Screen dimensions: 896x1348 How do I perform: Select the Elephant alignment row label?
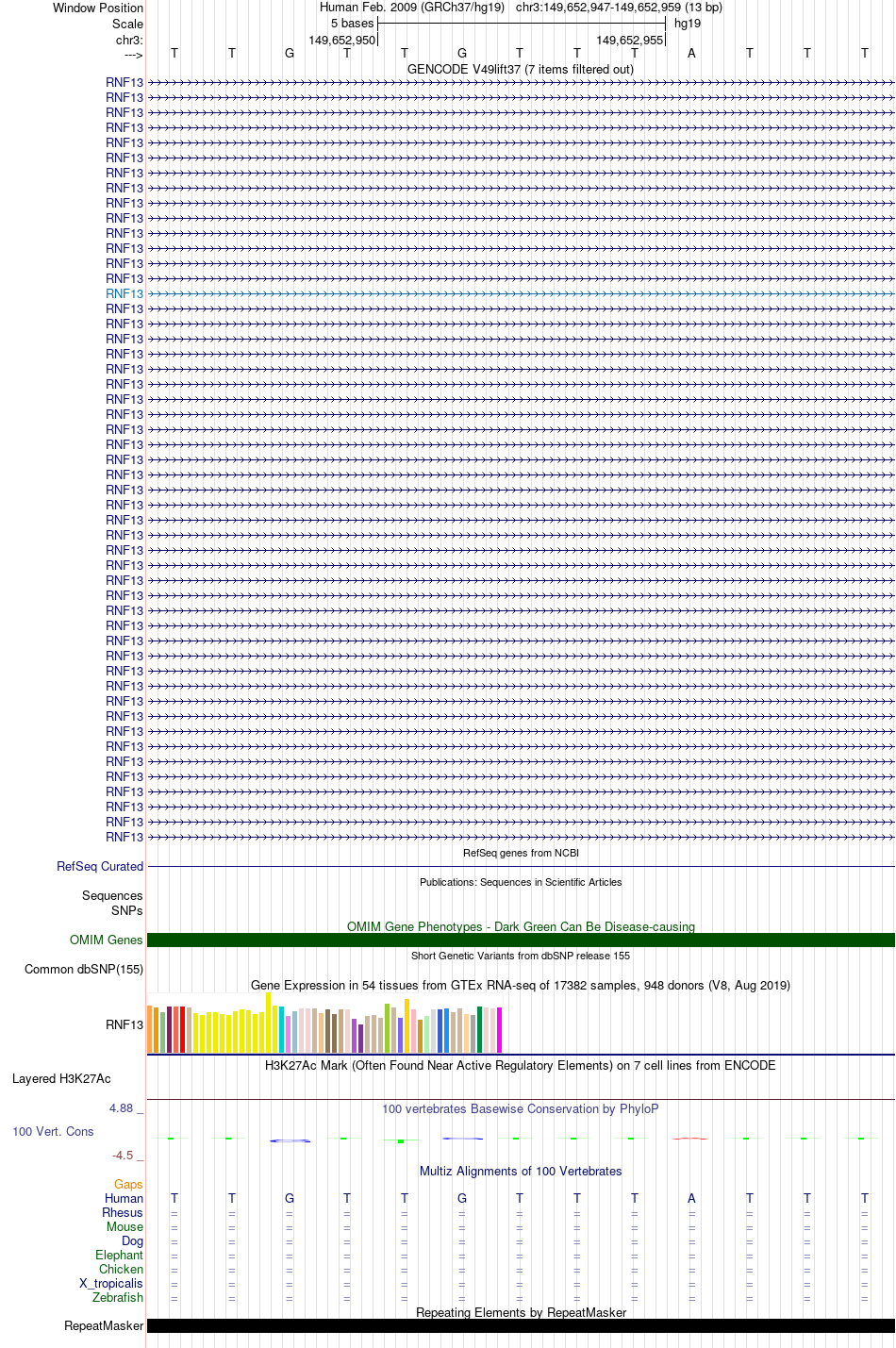point(120,1255)
